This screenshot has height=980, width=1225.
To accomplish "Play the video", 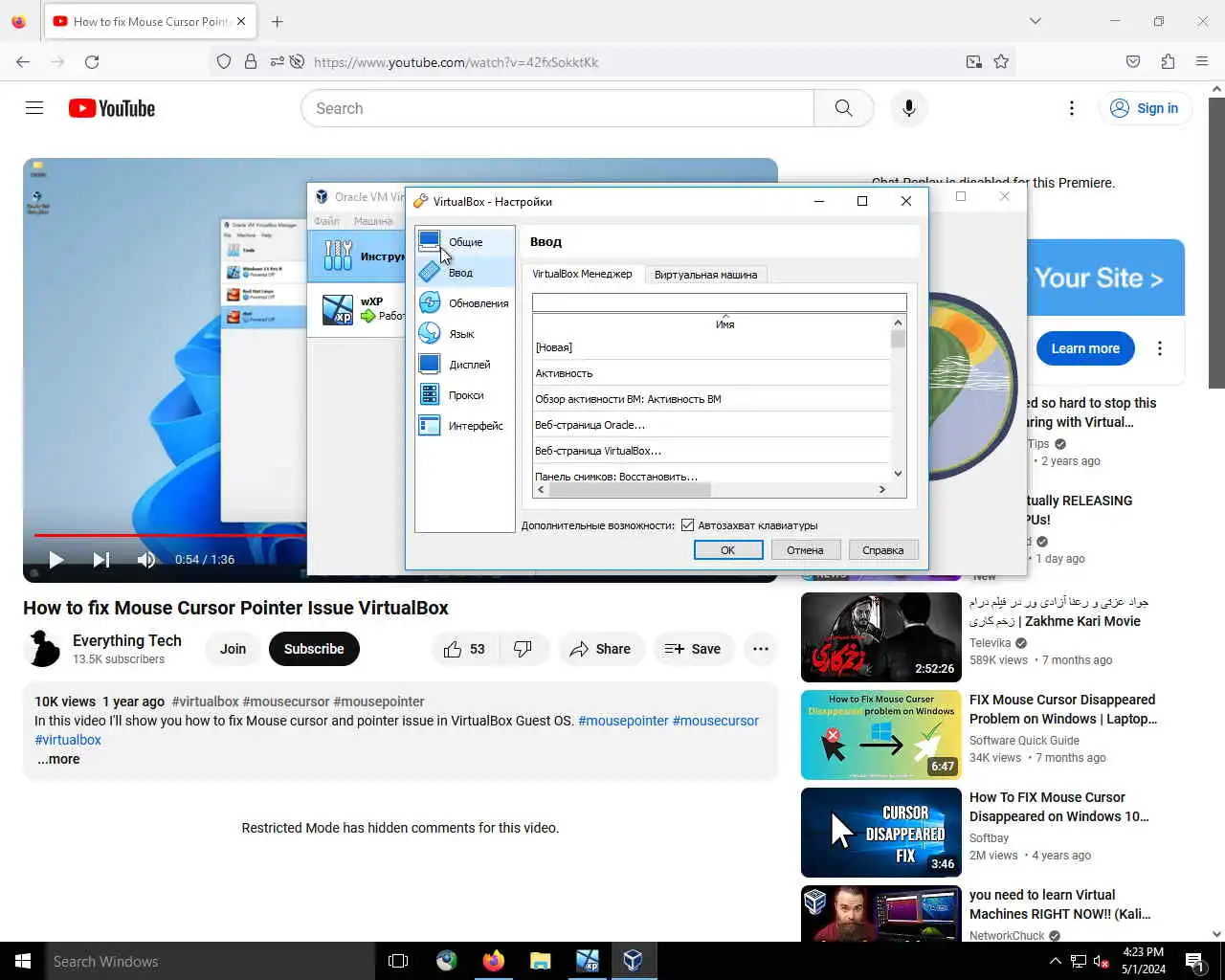I will click(x=56, y=560).
